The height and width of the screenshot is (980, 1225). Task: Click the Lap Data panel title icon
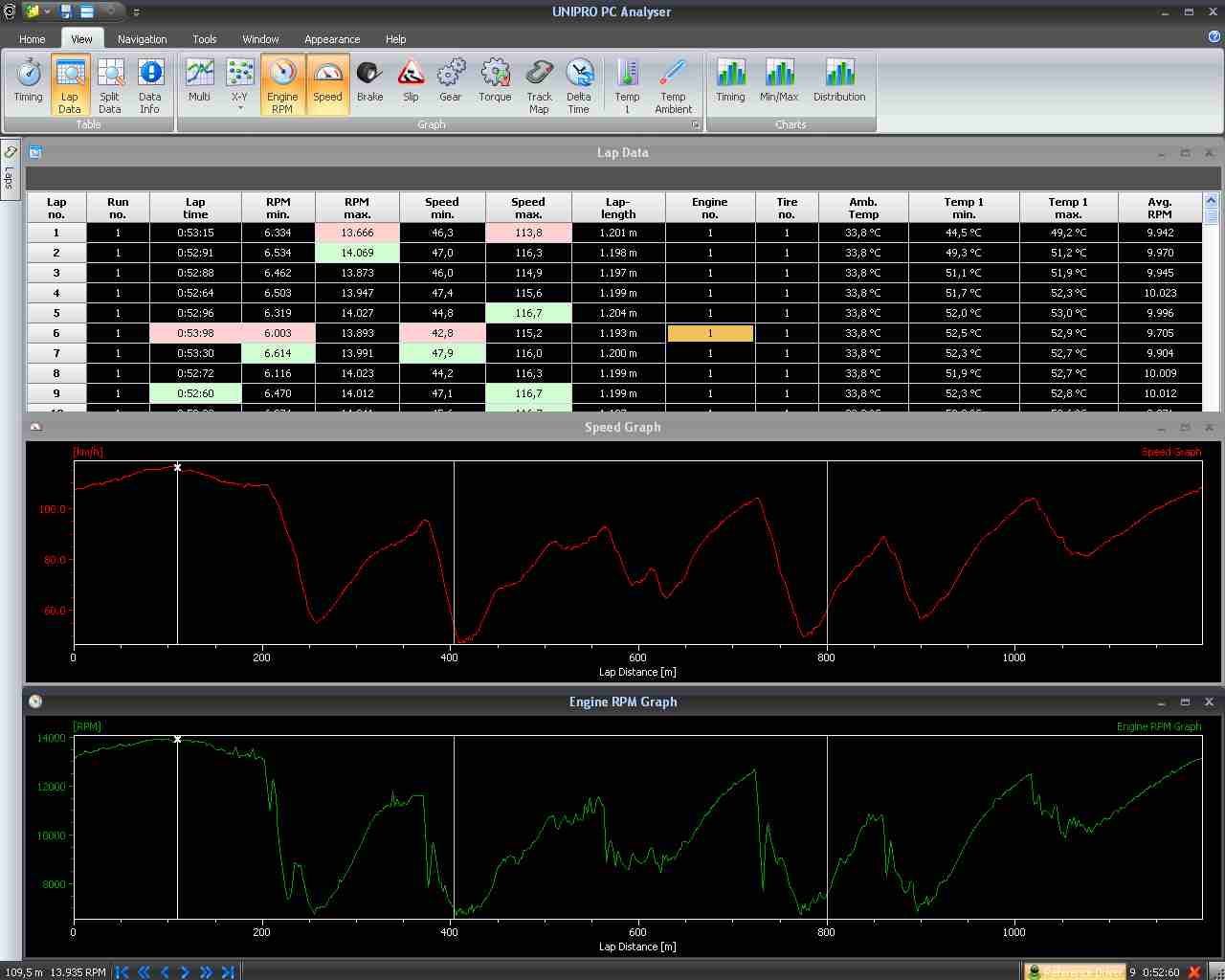(35, 152)
